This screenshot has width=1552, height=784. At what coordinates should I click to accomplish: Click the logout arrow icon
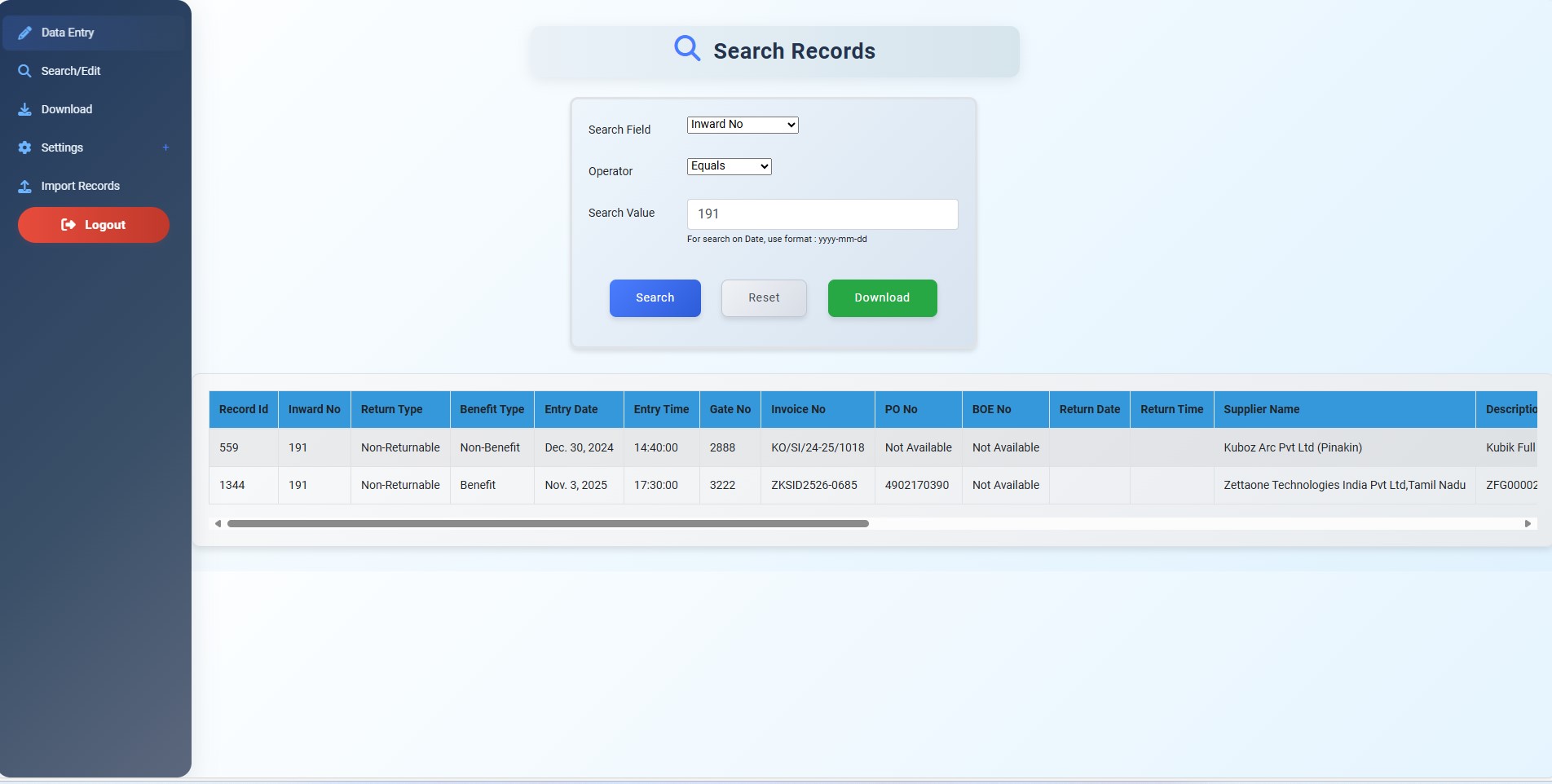[x=68, y=225]
